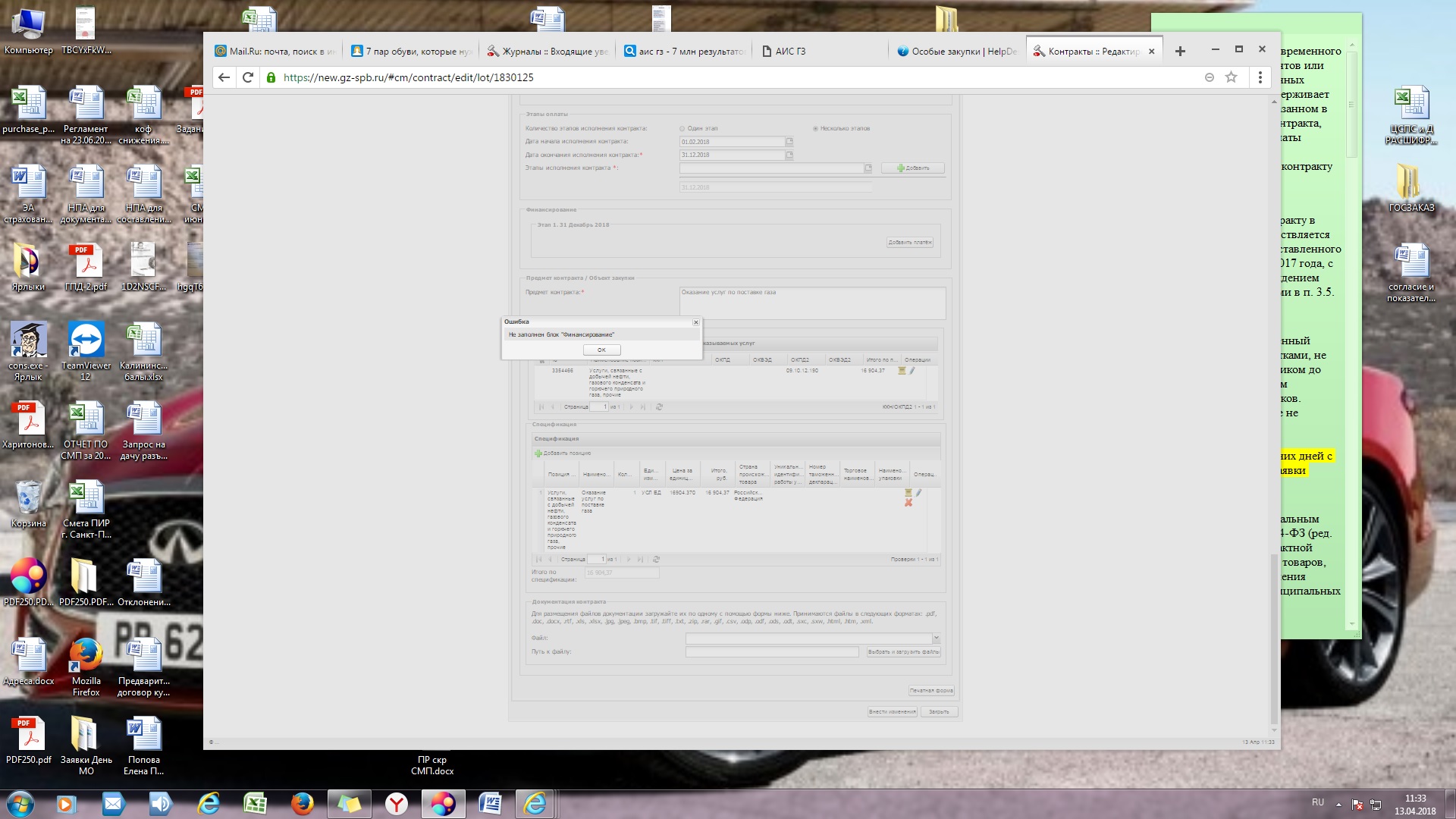
Task: Open Excel from the taskbar
Action: click(x=255, y=804)
